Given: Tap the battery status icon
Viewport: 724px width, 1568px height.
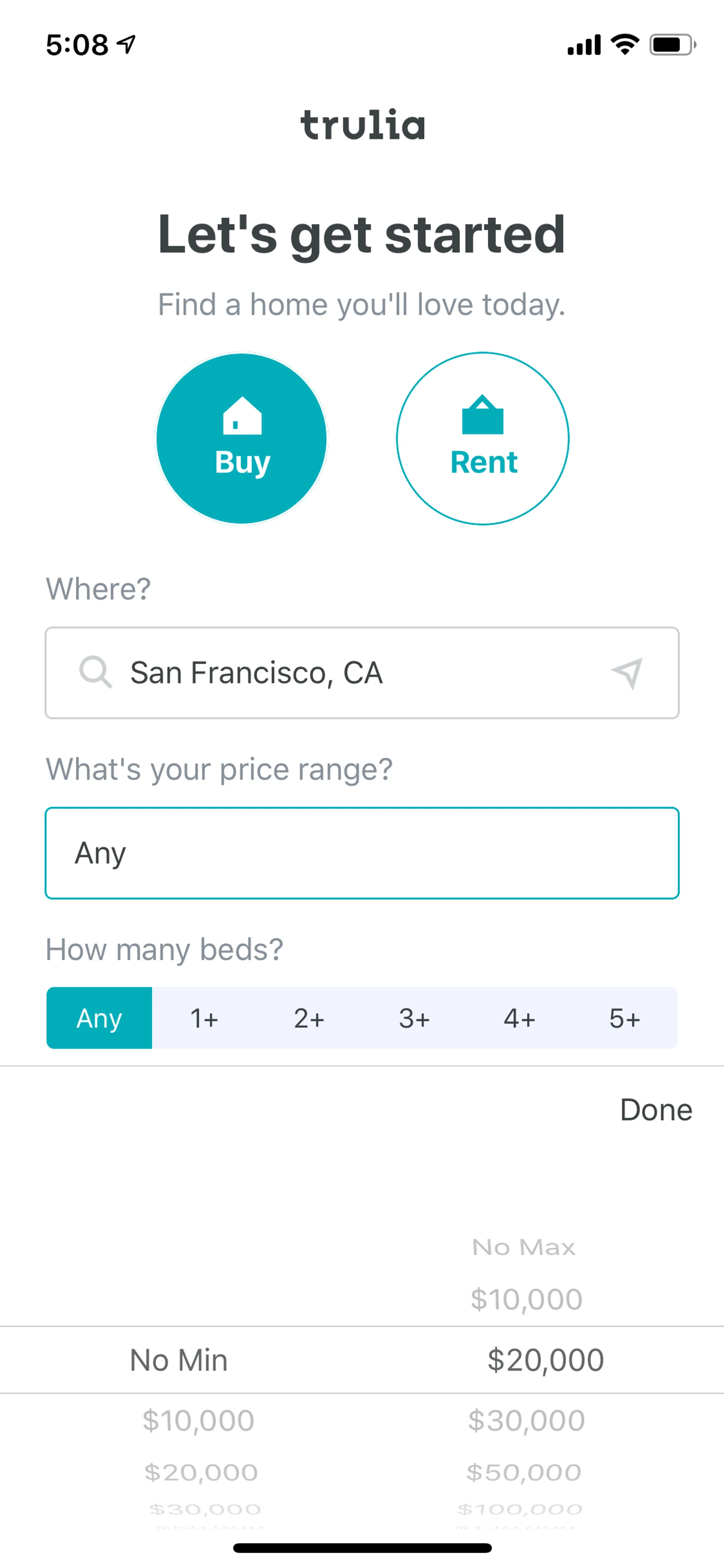Looking at the screenshot, I should pyautogui.click(x=672, y=45).
